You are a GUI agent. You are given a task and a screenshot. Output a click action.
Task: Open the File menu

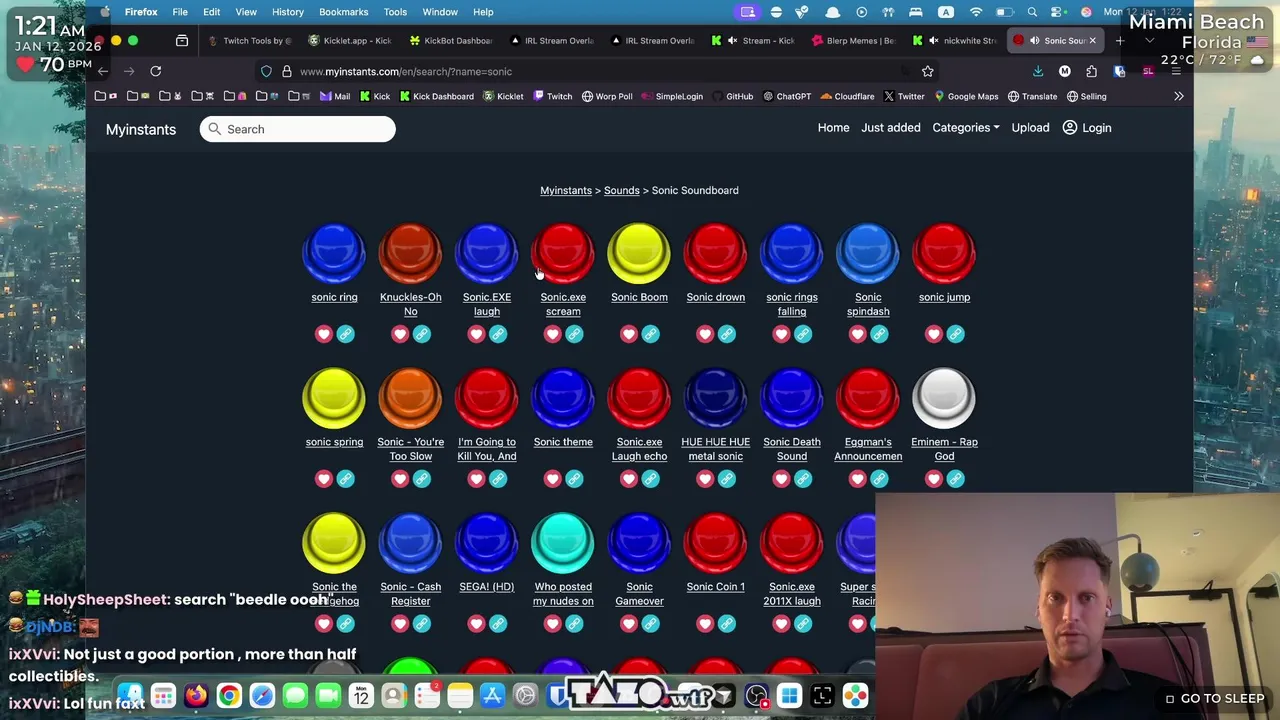click(180, 12)
